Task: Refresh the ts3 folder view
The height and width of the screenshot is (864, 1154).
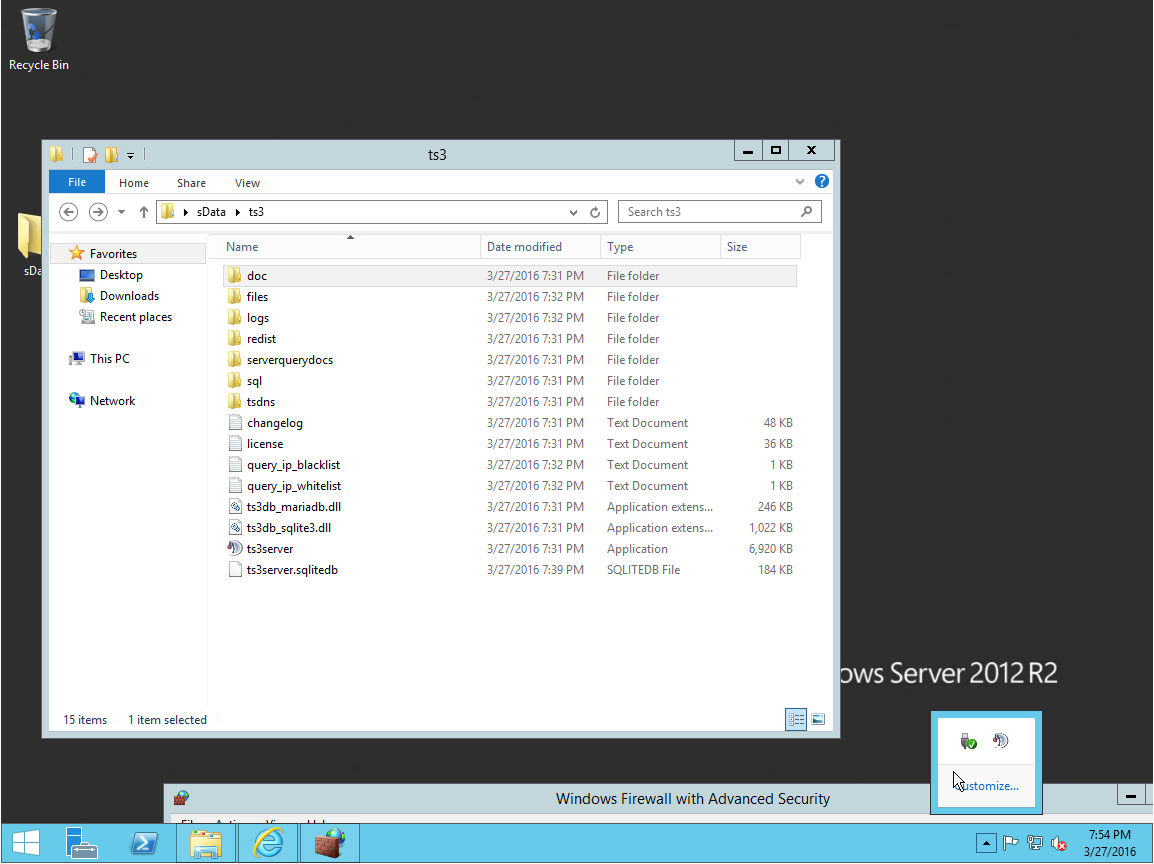Action: pos(595,212)
